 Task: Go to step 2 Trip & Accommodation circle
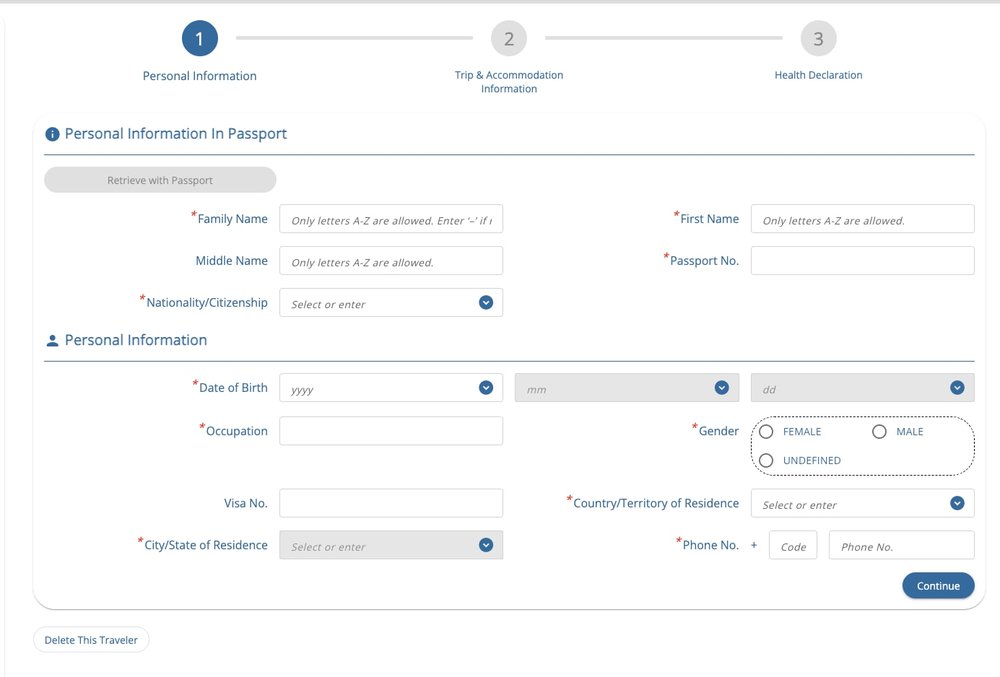(508, 39)
